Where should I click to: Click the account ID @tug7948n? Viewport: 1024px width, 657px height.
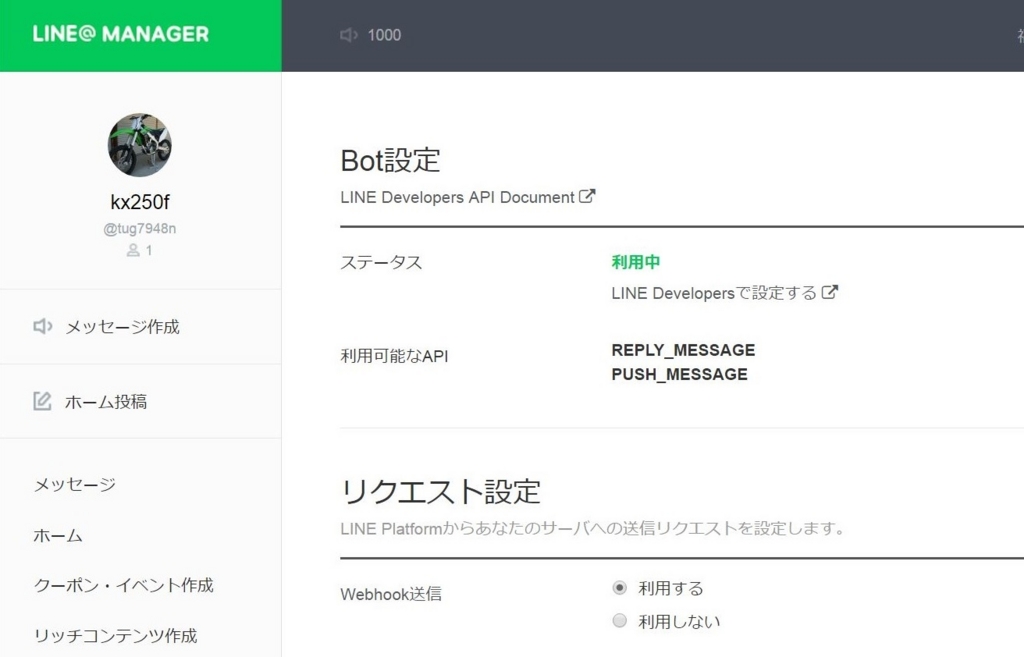(x=140, y=229)
